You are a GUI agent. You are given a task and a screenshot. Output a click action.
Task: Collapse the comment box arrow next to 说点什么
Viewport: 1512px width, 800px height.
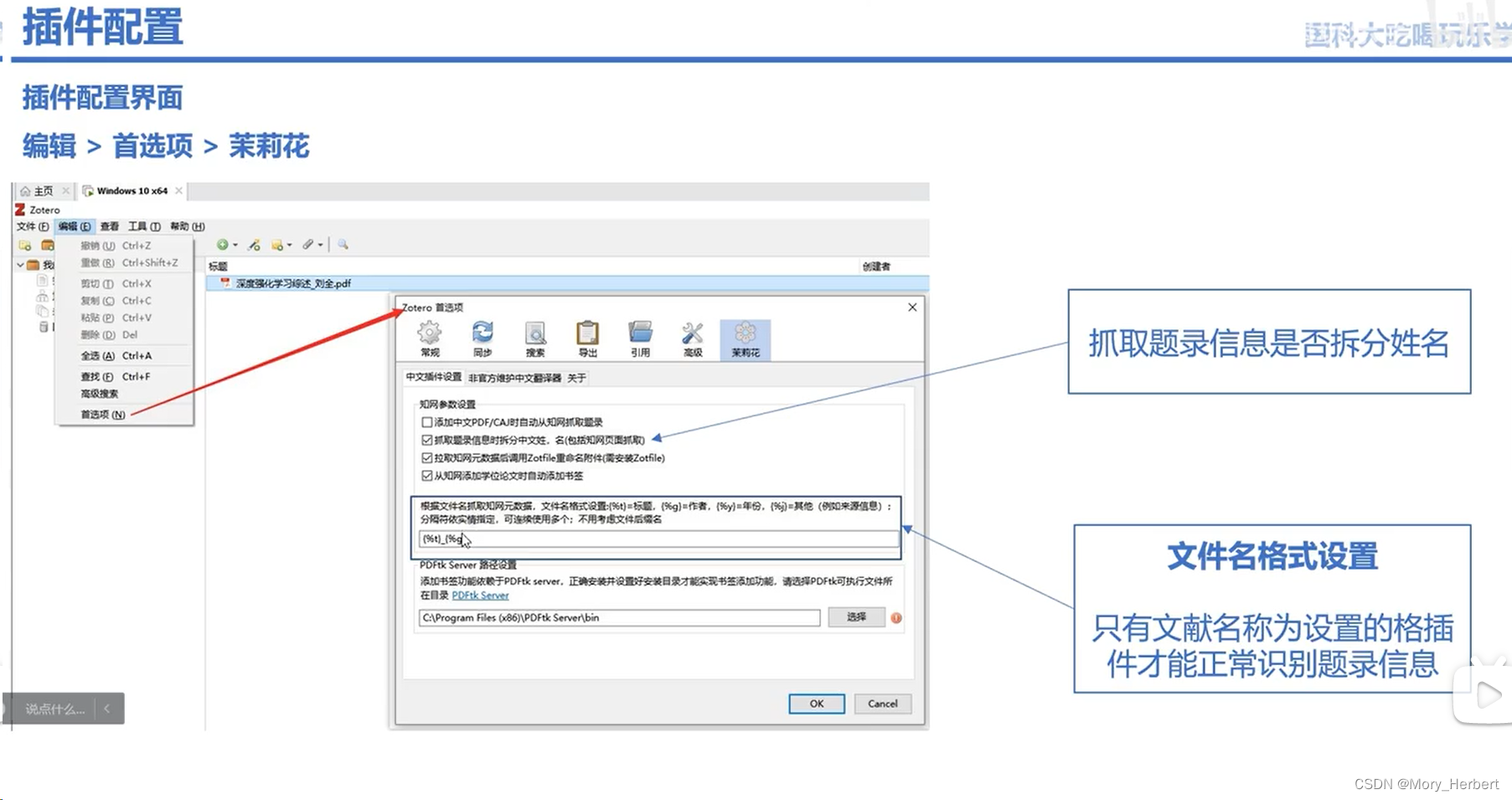(x=107, y=709)
